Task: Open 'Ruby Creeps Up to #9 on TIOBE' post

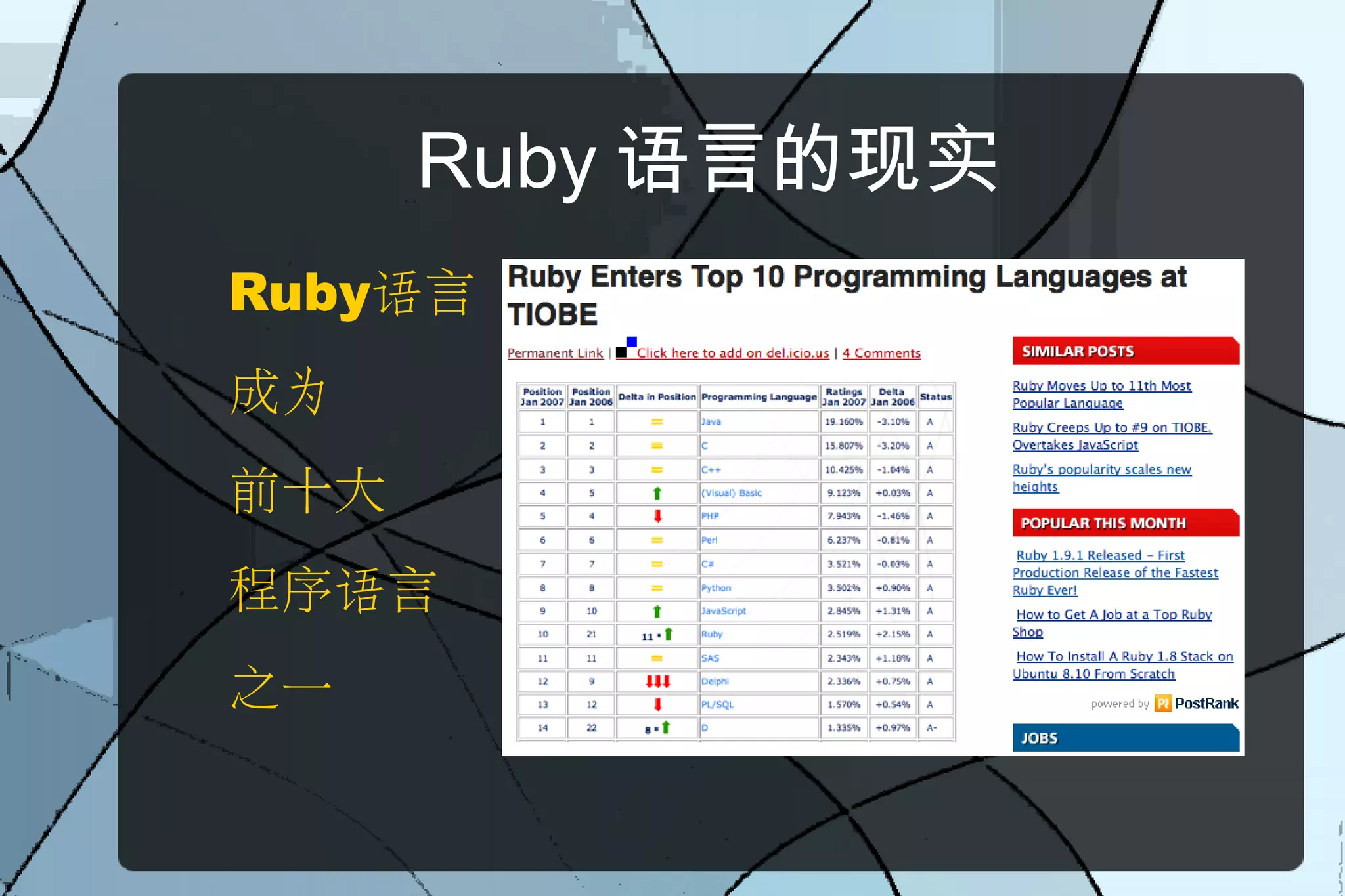Action: click(1112, 436)
